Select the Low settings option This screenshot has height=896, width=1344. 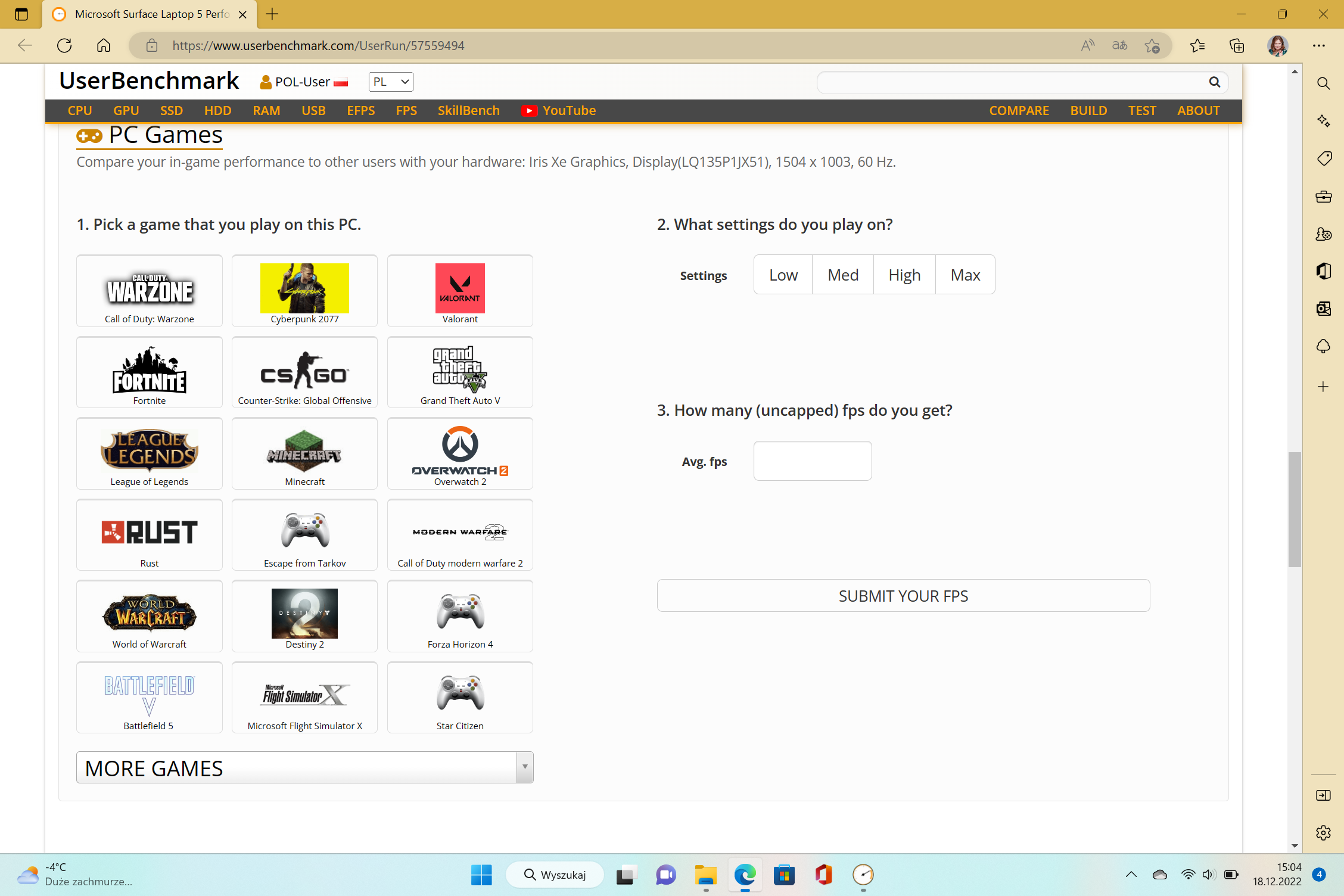[783, 275]
